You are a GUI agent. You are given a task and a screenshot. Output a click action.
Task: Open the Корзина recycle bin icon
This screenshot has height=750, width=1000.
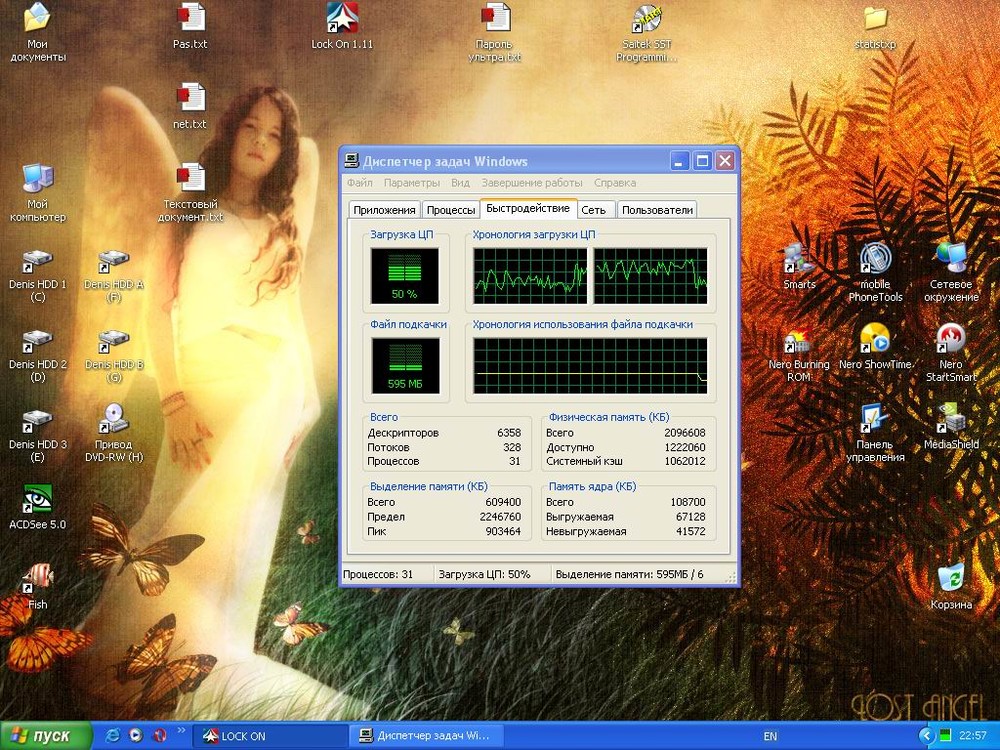pyautogui.click(x=950, y=578)
